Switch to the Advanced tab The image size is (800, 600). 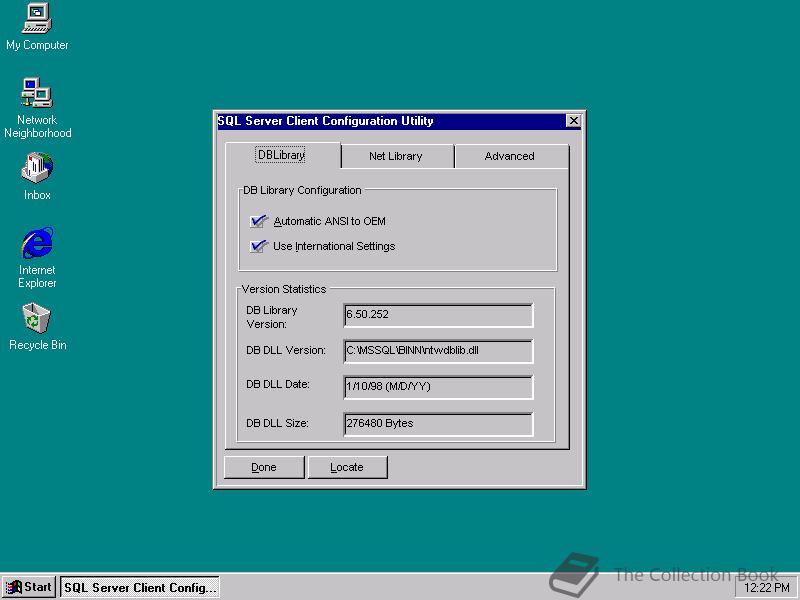pos(511,156)
